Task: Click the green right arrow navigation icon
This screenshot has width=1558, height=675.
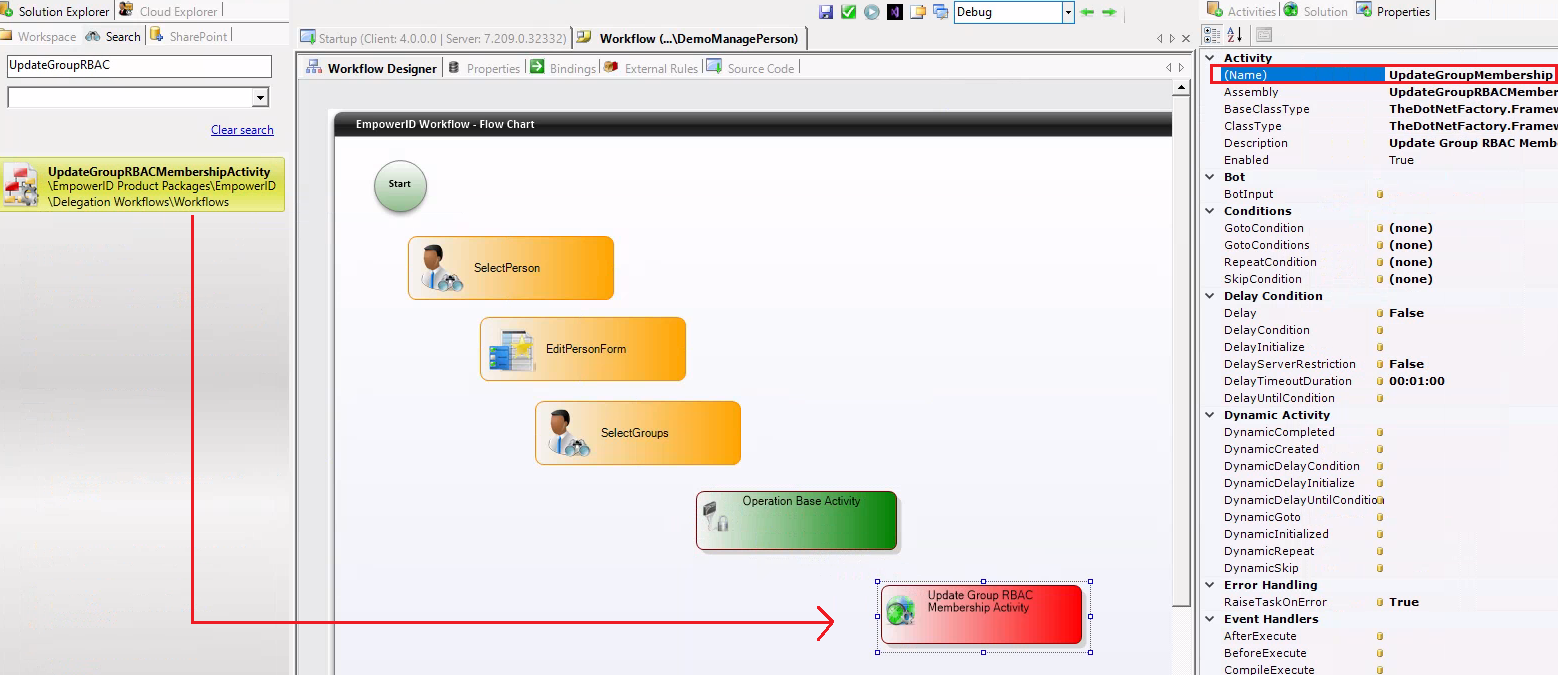Action: point(1109,12)
